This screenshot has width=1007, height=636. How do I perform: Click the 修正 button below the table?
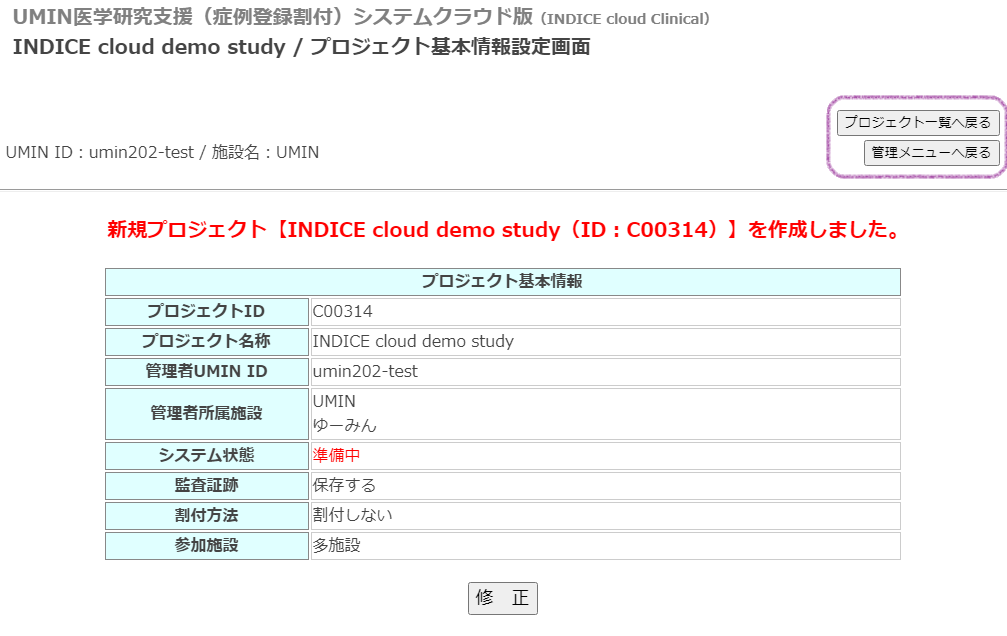tap(503, 598)
